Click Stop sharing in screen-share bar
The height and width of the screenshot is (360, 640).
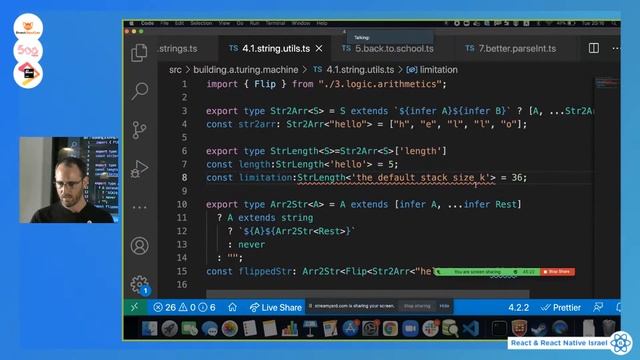[417, 306]
